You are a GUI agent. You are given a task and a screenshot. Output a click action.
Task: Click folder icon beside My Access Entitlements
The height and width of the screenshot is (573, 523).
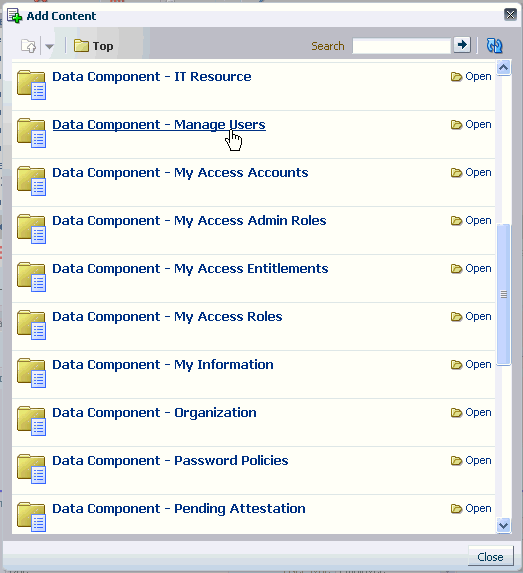pyautogui.click(x=31, y=277)
